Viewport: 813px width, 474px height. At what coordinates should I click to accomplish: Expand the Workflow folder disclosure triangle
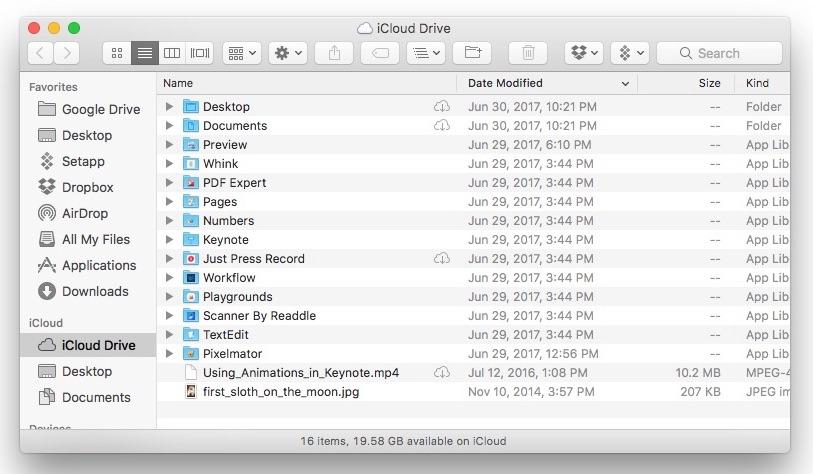169,277
